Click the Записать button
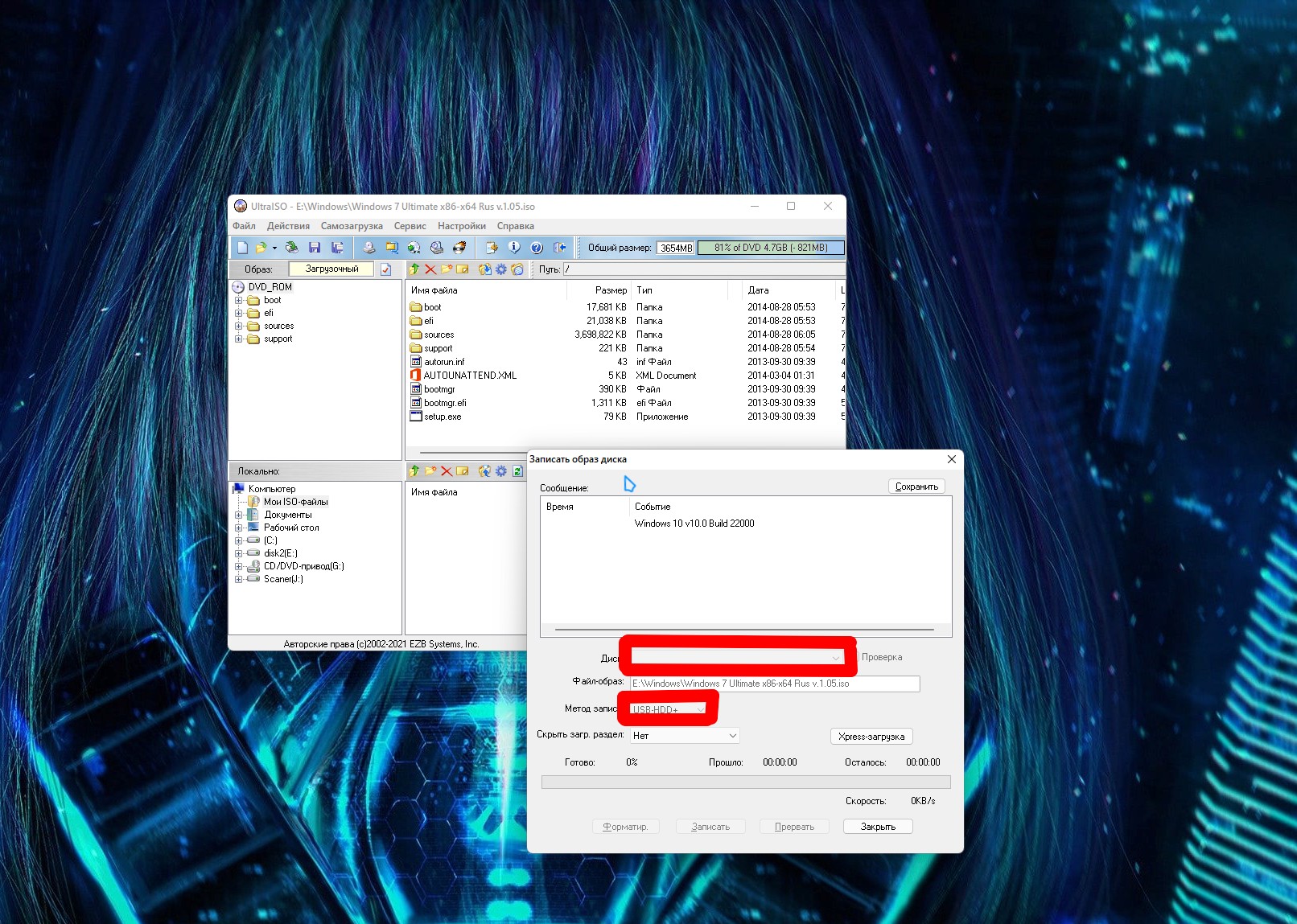 pos(710,827)
